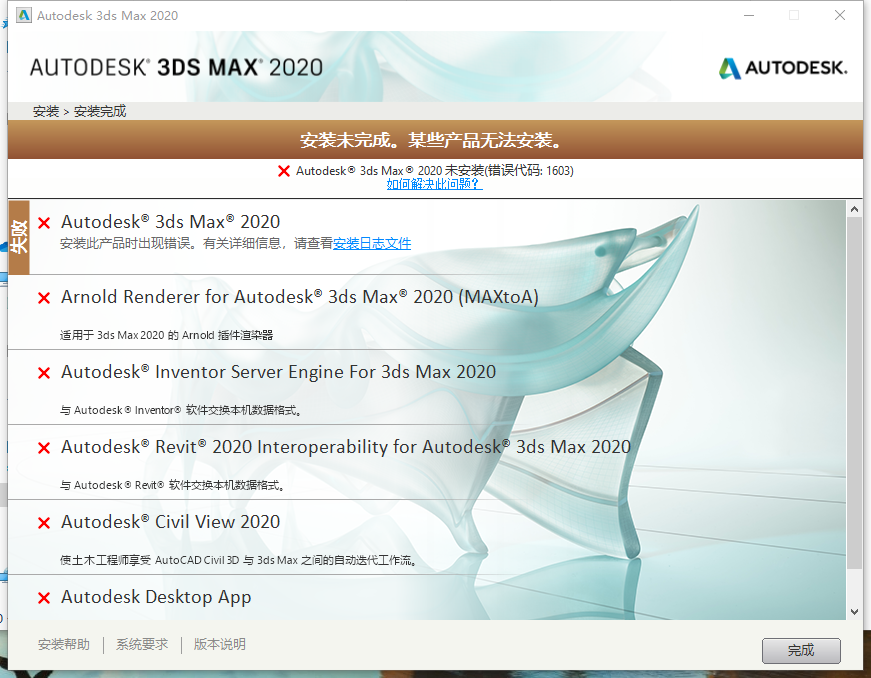Click the Autodesk icon in the title bar

(x=22, y=15)
